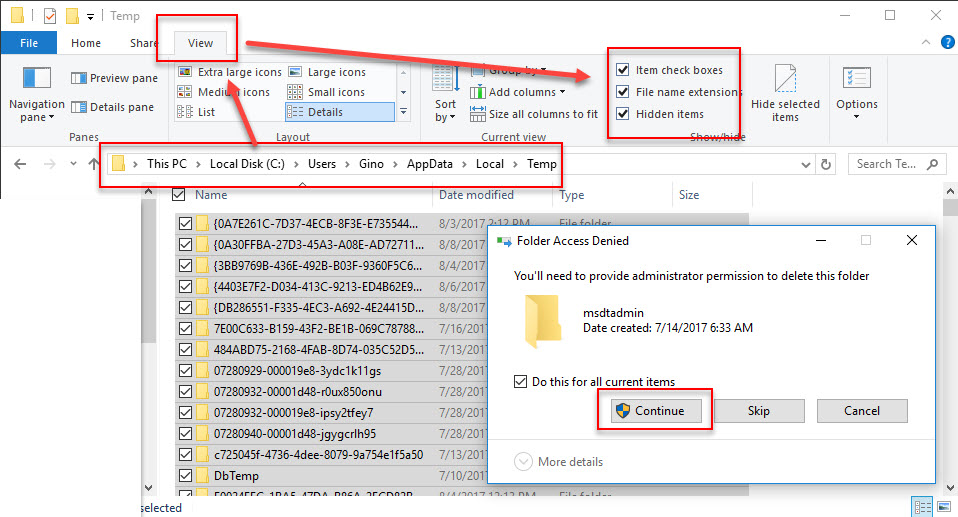Click the Sort by icon

point(445,93)
